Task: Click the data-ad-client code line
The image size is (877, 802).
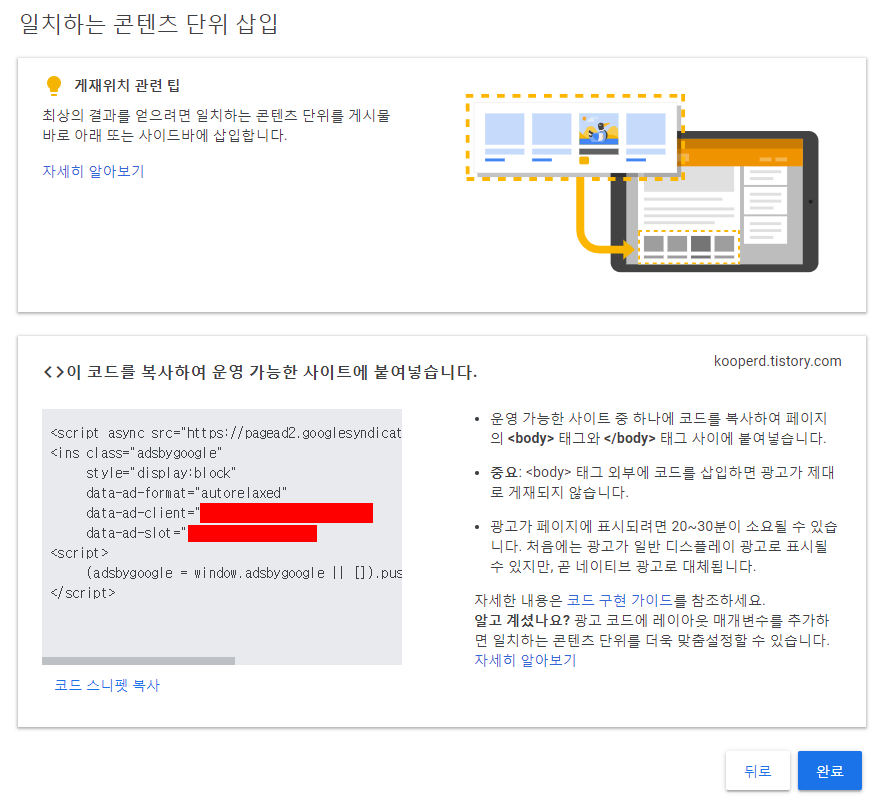Action: [x=229, y=513]
